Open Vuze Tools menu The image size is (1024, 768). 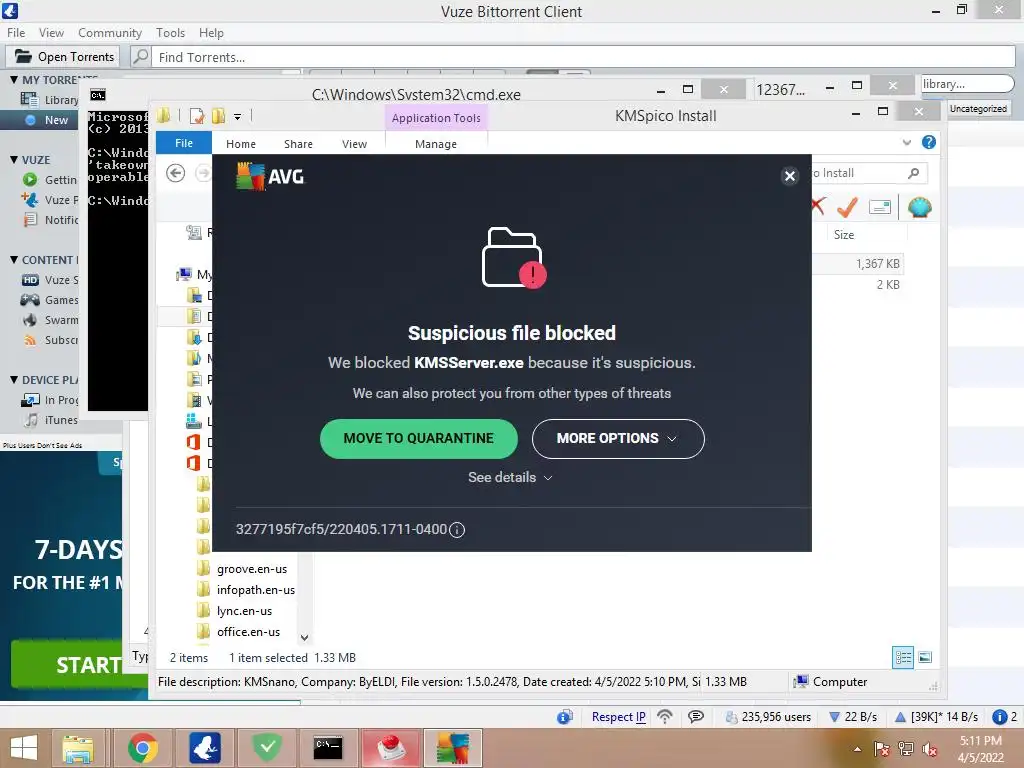(x=170, y=33)
